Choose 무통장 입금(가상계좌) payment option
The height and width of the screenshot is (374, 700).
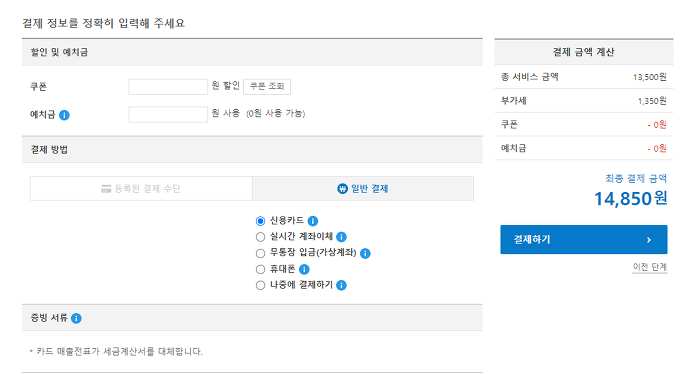tap(260, 253)
